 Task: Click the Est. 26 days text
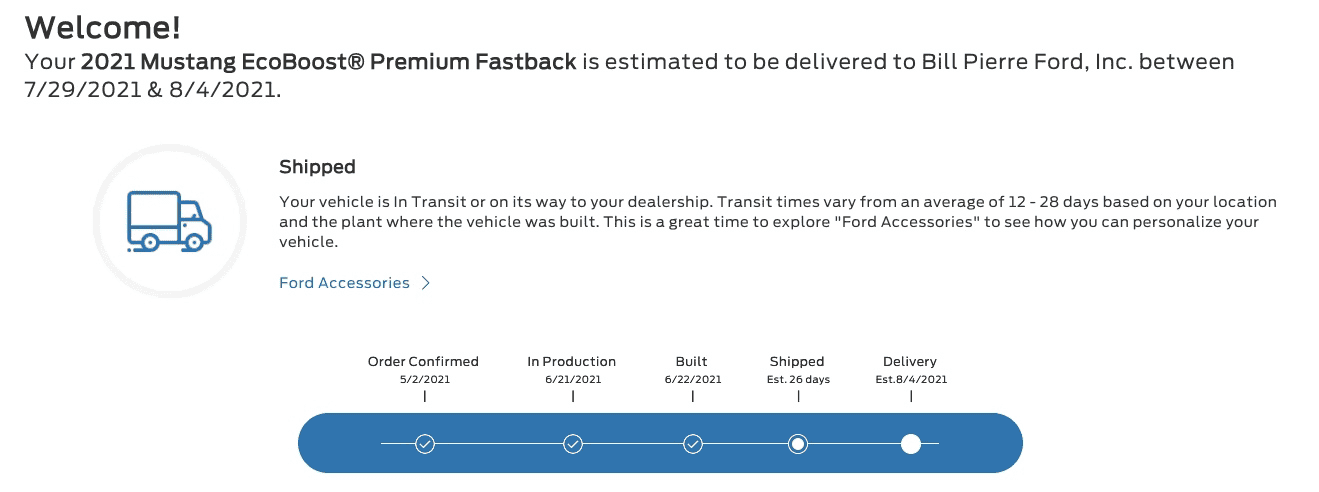798,380
